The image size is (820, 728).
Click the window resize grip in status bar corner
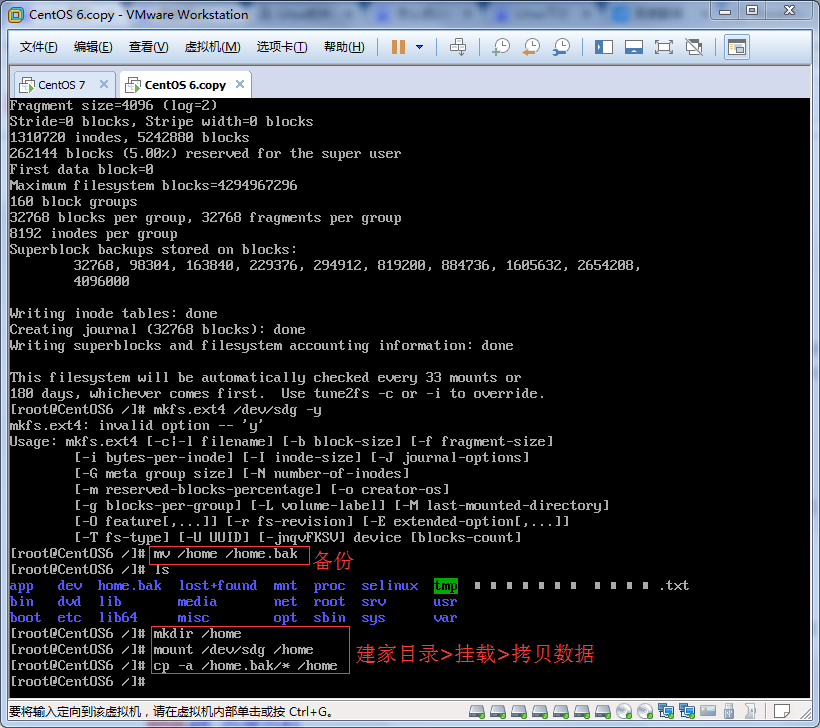[805, 712]
